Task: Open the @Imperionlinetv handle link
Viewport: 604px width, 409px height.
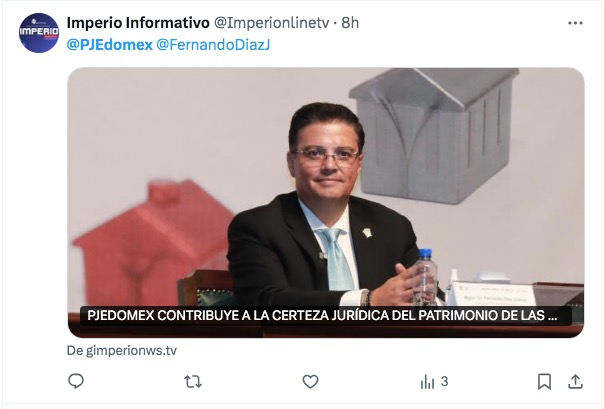Action: click(x=271, y=23)
